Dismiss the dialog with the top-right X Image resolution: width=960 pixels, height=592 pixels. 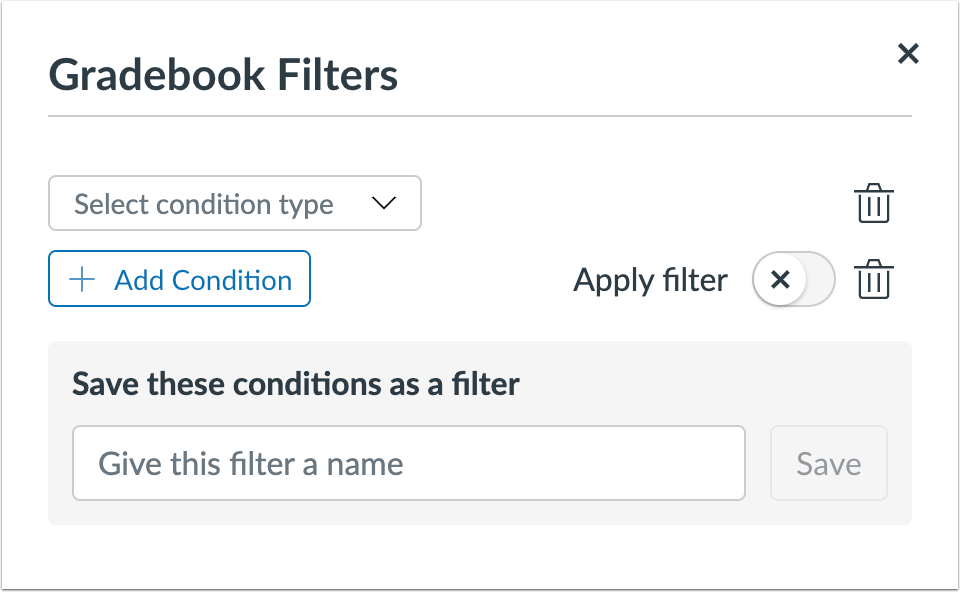907,54
